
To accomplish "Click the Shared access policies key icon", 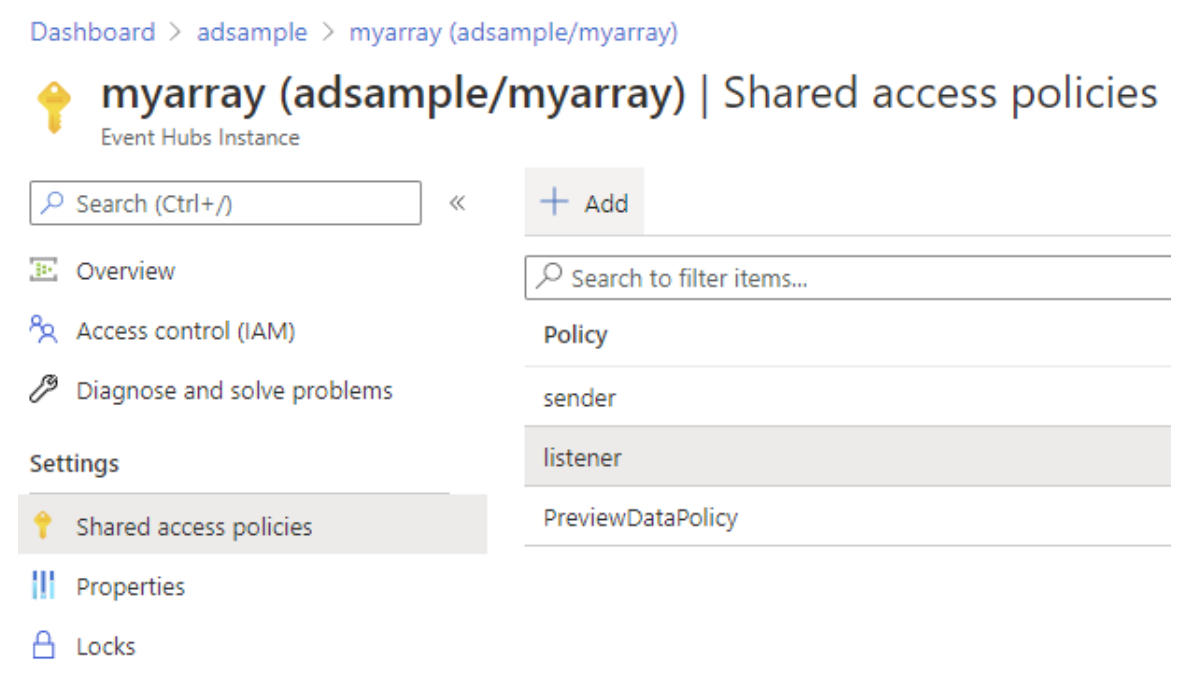I will 43,526.
